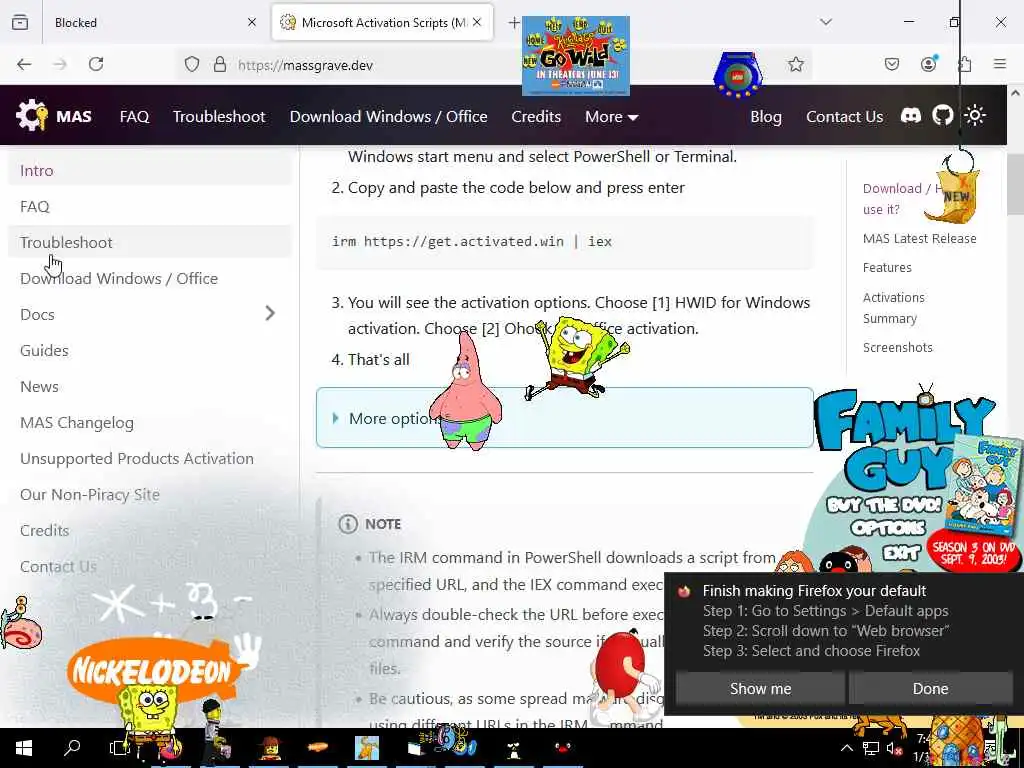This screenshot has width=1024, height=768.
Task: Select Intro in the left sidebar
Action: click(x=150, y=170)
